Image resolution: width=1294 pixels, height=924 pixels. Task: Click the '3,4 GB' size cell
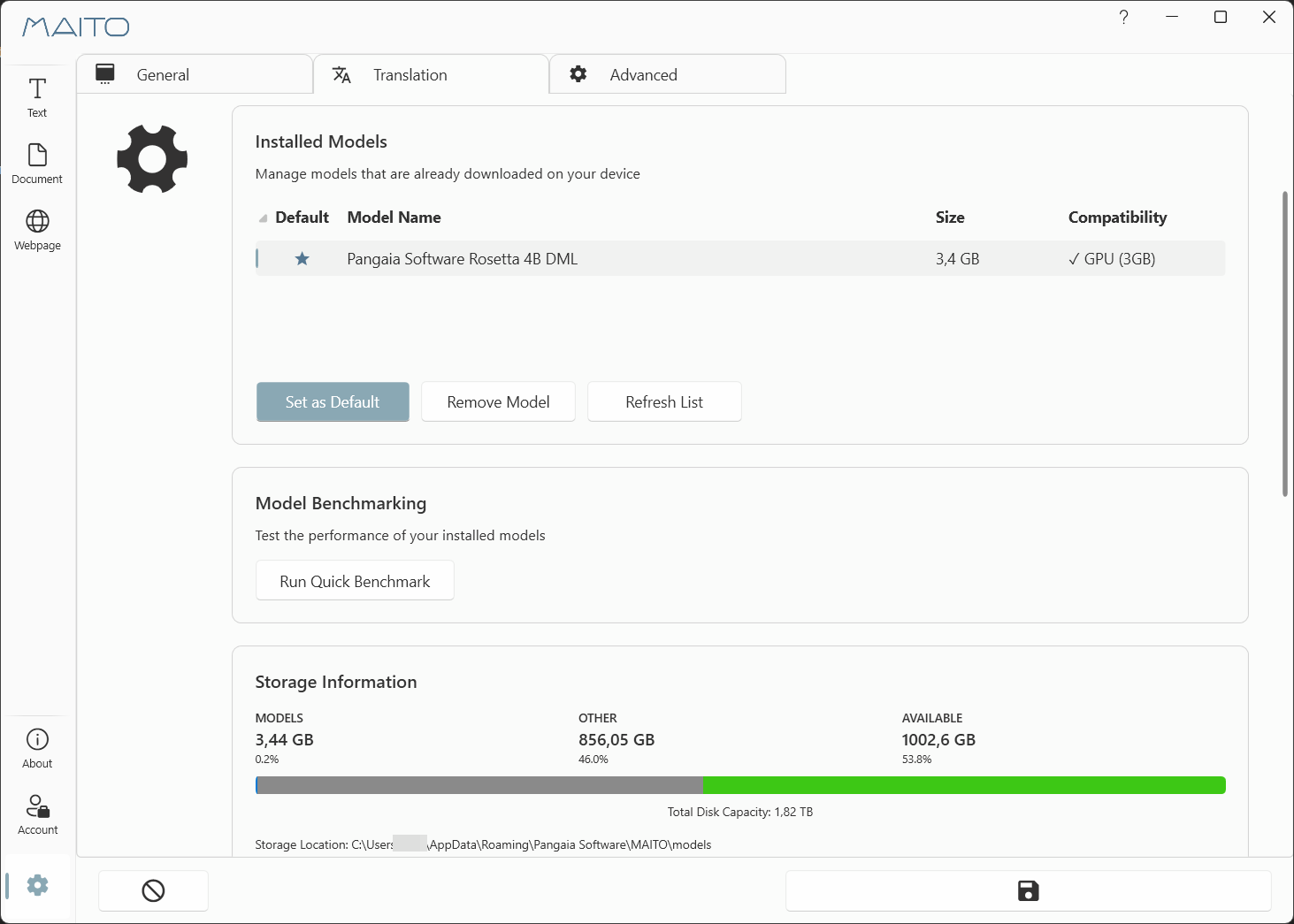tap(957, 259)
